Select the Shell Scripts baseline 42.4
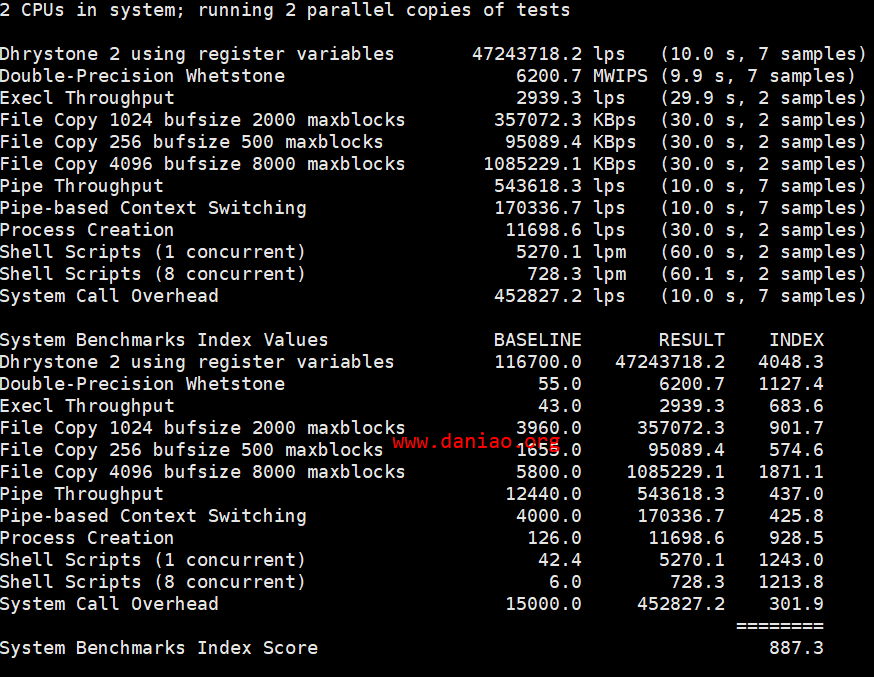The height and width of the screenshot is (677, 874). [560, 560]
